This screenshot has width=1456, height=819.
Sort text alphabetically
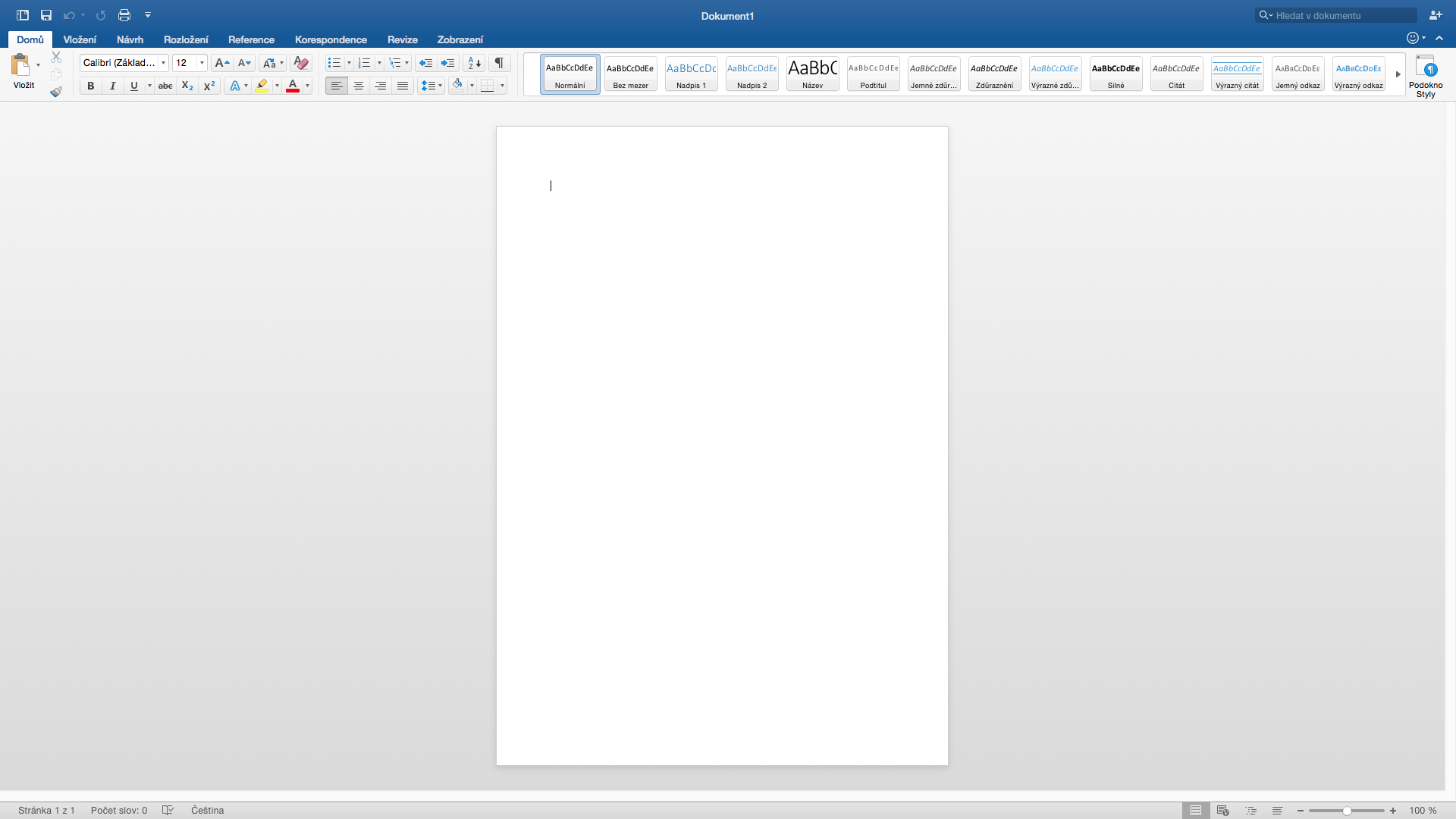[473, 63]
